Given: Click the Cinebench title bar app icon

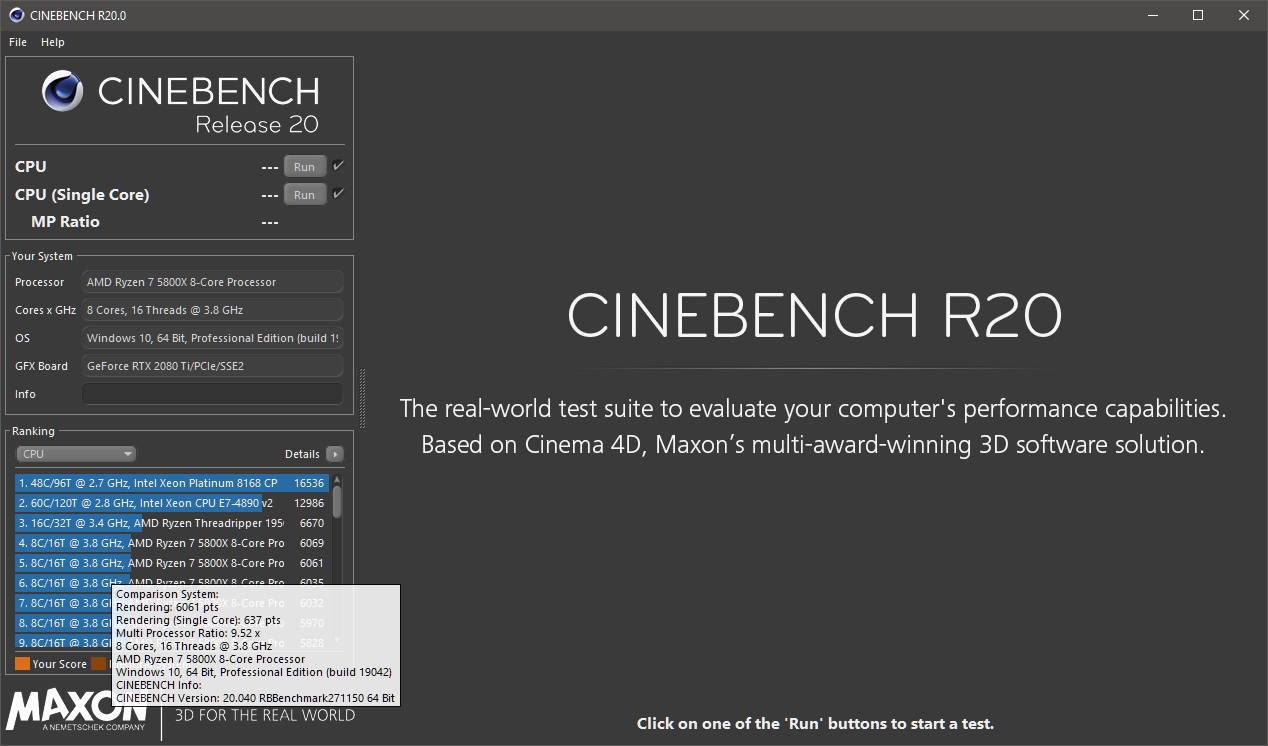Looking at the screenshot, I should pyautogui.click(x=17, y=15).
